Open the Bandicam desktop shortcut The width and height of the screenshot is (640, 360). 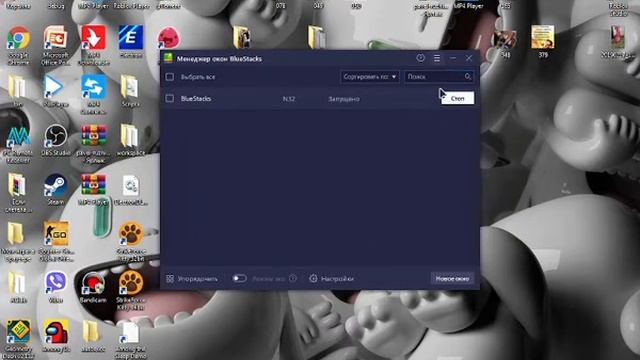point(93,283)
